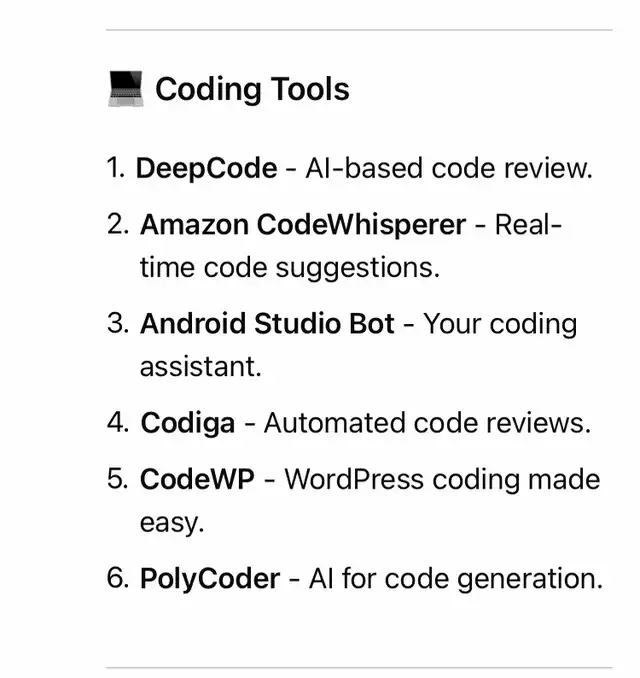640x678 pixels.
Task: Click list number 1 before DeepCode
Action: click(x=116, y=168)
